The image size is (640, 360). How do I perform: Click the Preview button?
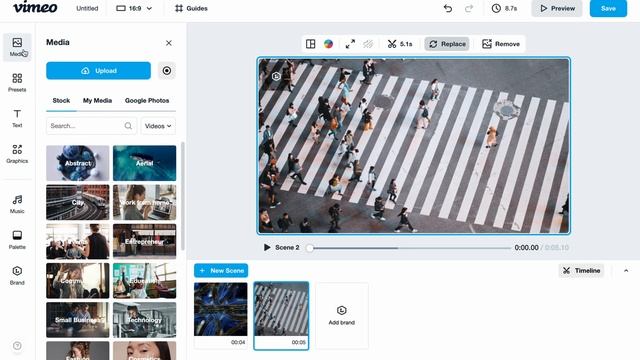[557, 8]
